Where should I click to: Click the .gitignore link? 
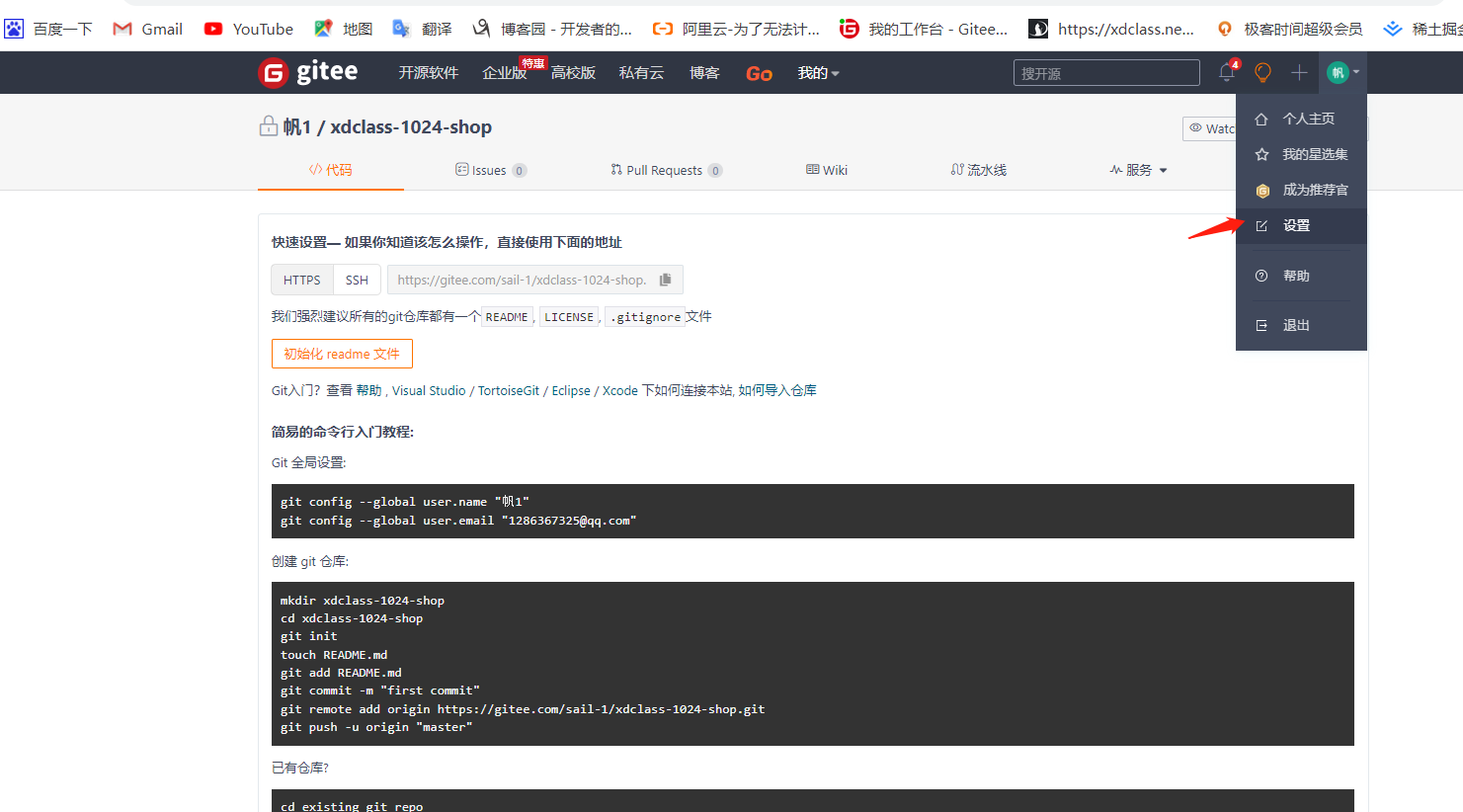646,317
